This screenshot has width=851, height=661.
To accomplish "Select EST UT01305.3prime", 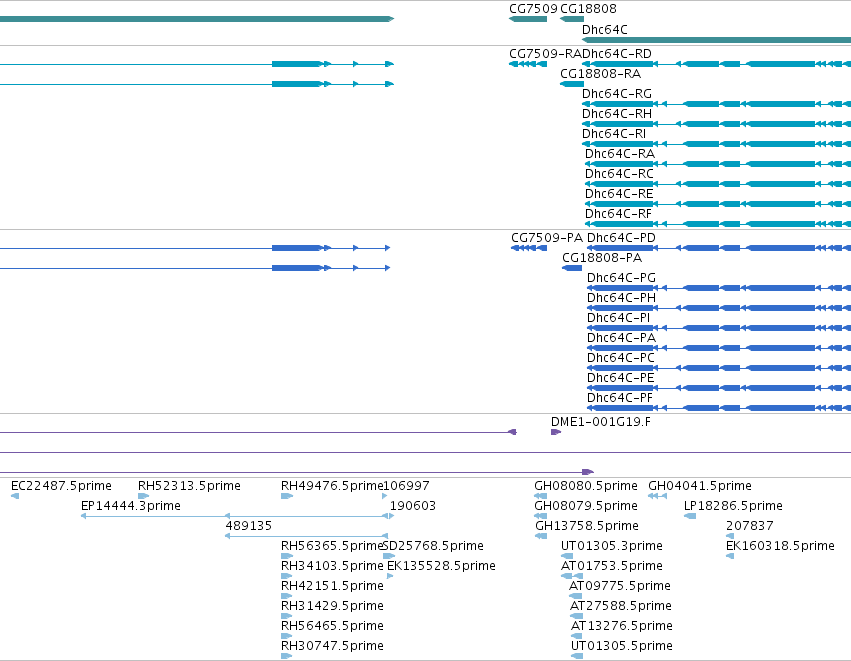I will click(x=612, y=546).
